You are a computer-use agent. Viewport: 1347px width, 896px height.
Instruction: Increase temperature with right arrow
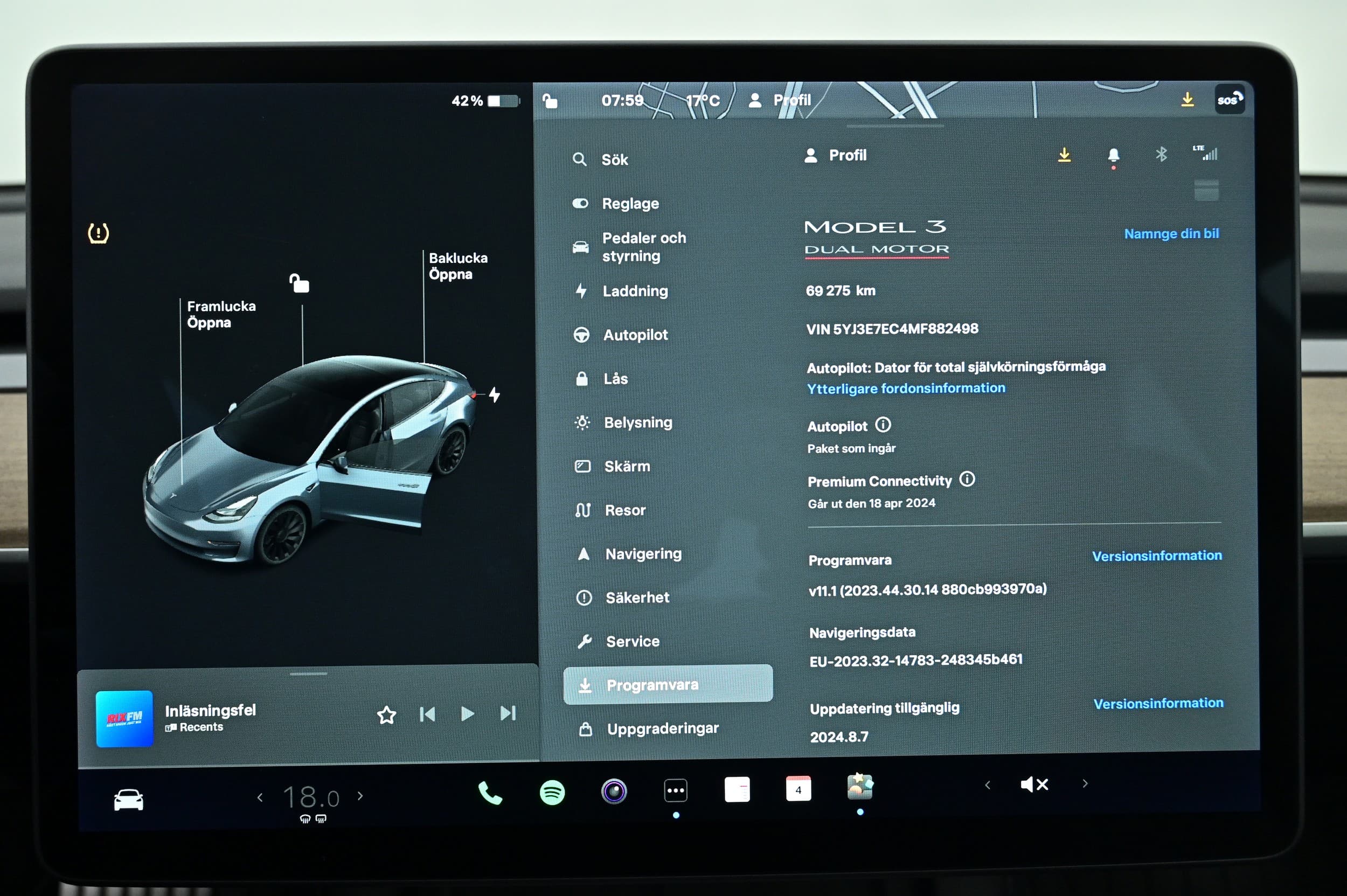[x=360, y=795]
